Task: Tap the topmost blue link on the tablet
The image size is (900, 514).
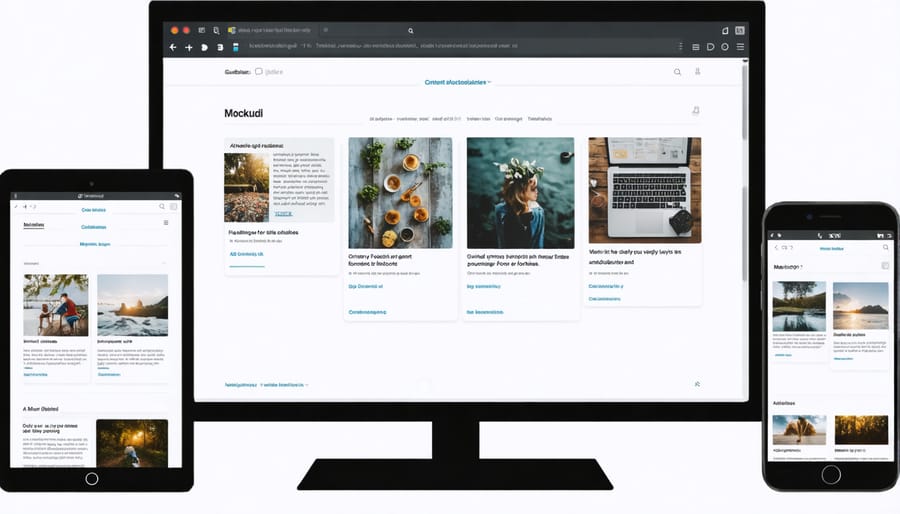Action: 94,210
